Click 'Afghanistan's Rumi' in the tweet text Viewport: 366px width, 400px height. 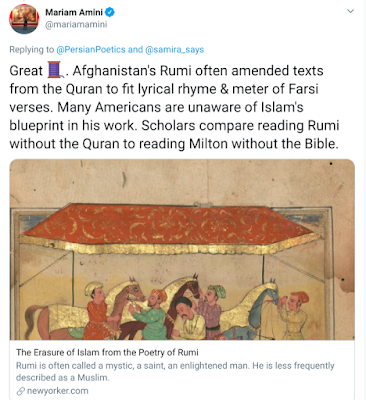132,71
